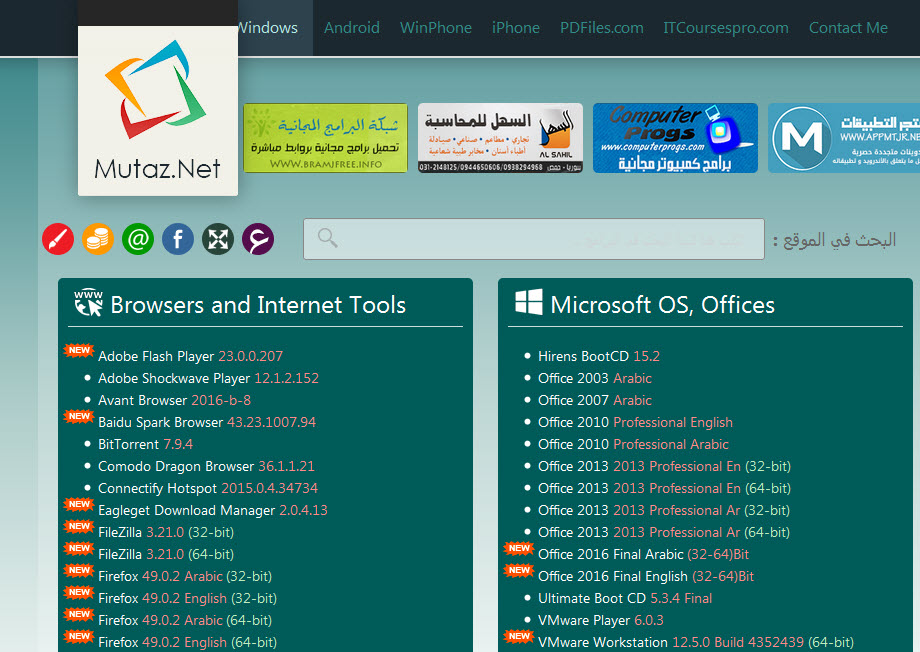Image resolution: width=920 pixels, height=652 pixels.
Task: Open Office 2010 Professional English link
Action: coord(635,422)
